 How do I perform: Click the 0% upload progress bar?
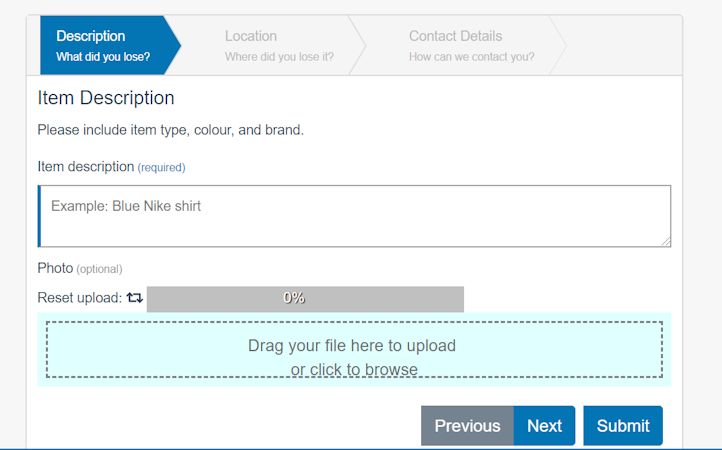tap(305, 299)
